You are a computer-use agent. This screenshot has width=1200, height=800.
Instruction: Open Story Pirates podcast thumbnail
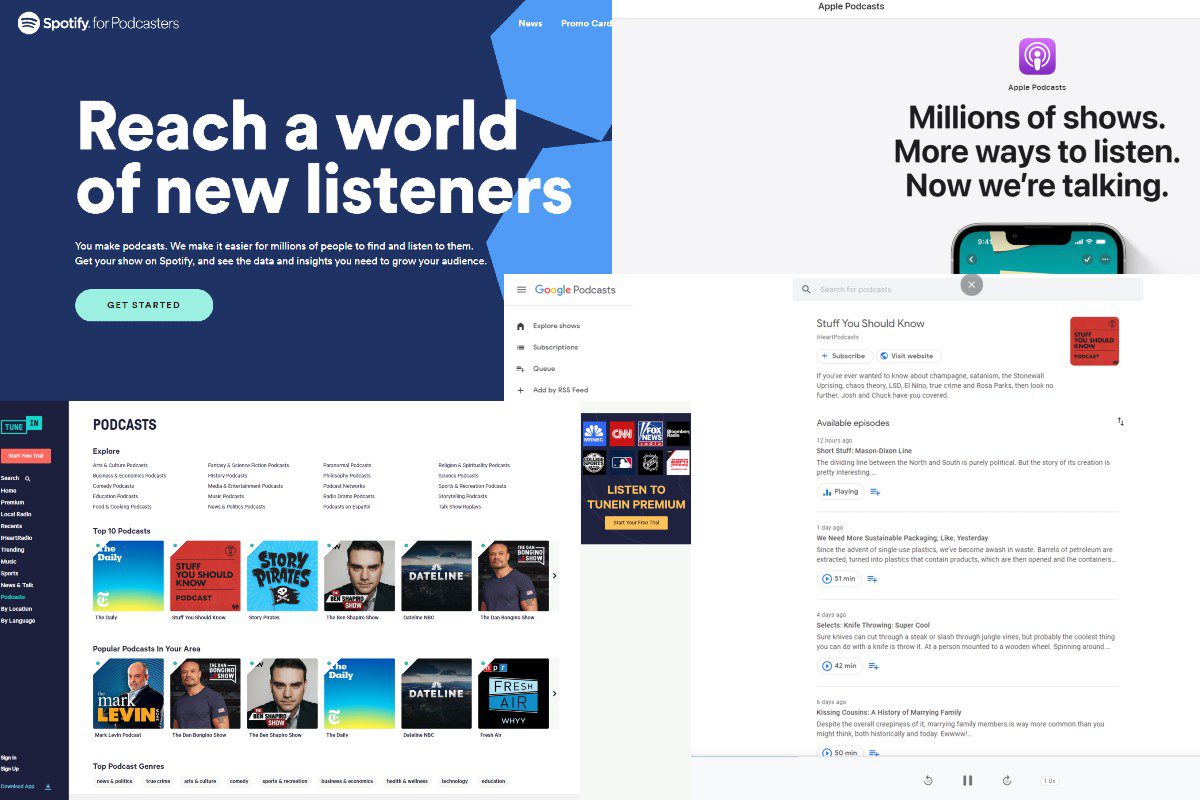click(283, 576)
